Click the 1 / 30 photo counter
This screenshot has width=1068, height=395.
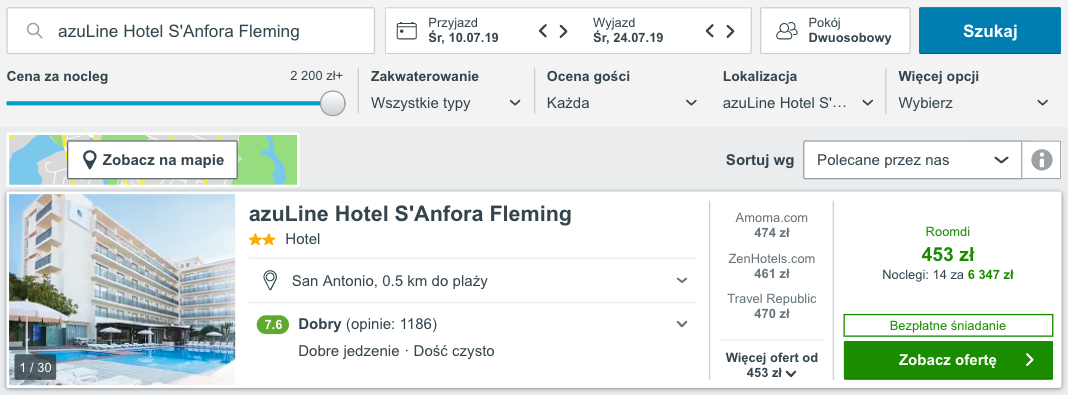[35, 368]
